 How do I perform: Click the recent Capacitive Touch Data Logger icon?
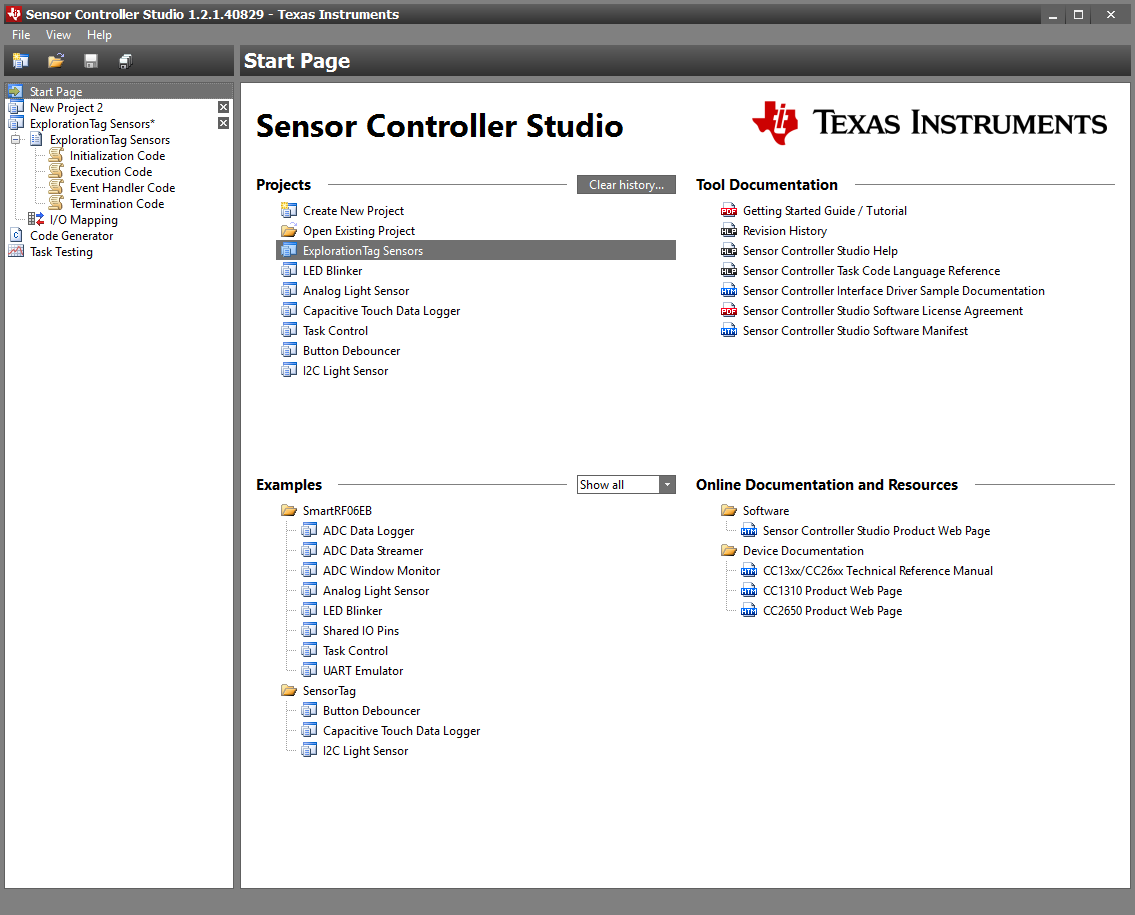[289, 311]
